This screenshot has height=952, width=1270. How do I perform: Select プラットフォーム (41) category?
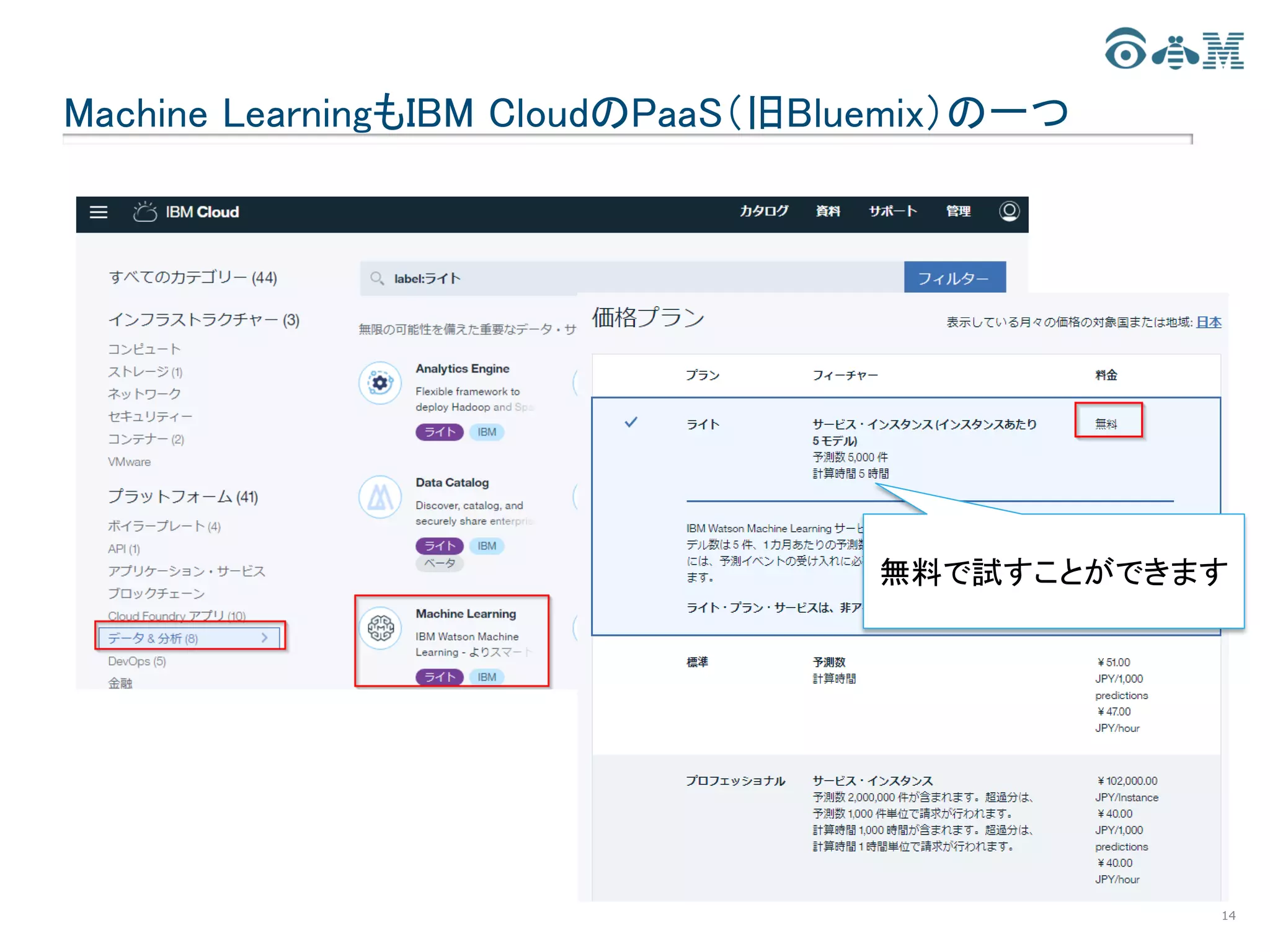pos(183,496)
